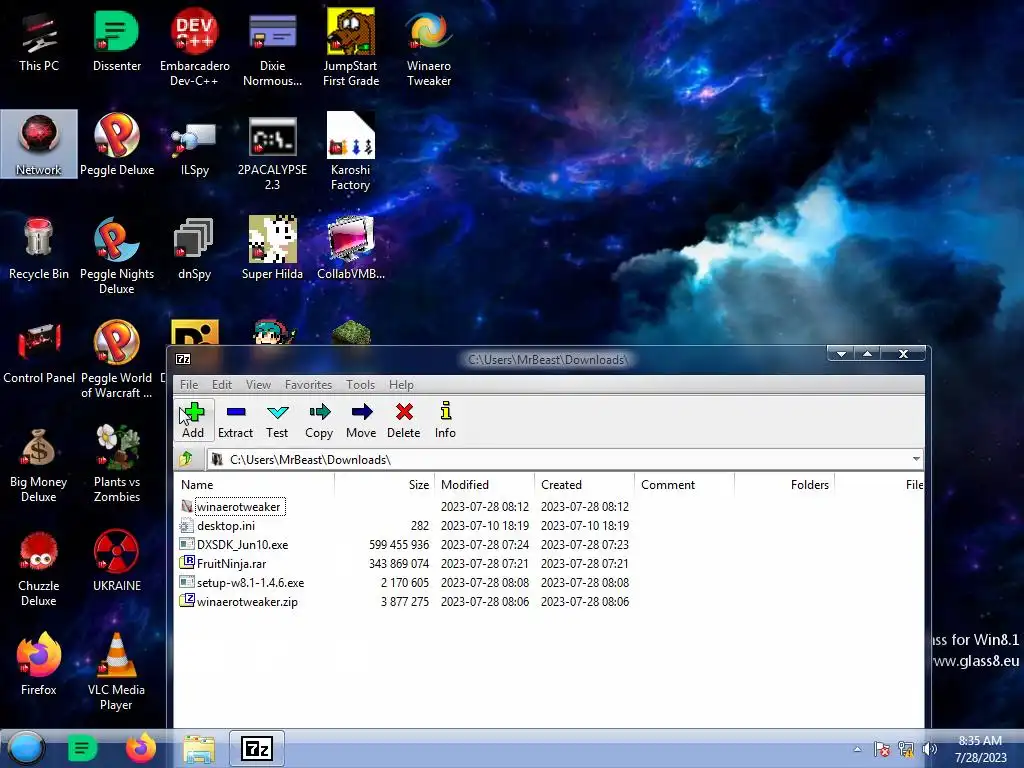Select the Peggle Deluxe desktop icon
This screenshot has height=768, width=1024.
(x=117, y=145)
